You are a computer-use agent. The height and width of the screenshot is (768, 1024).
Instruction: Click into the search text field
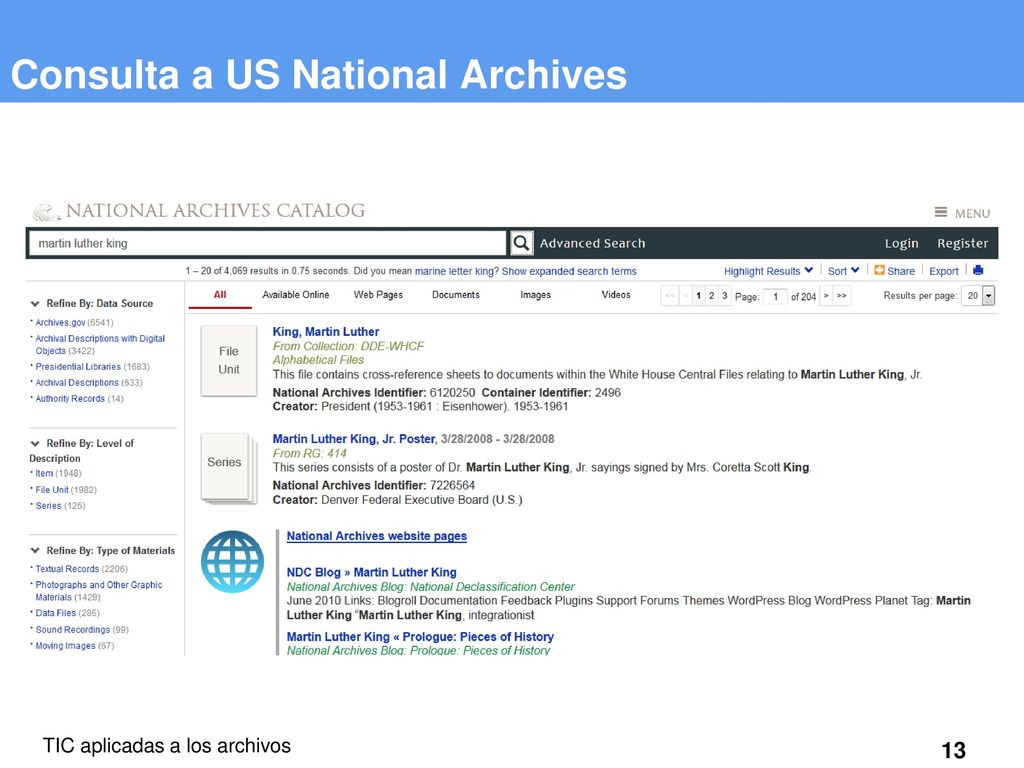pyautogui.click(x=268, y=244)
